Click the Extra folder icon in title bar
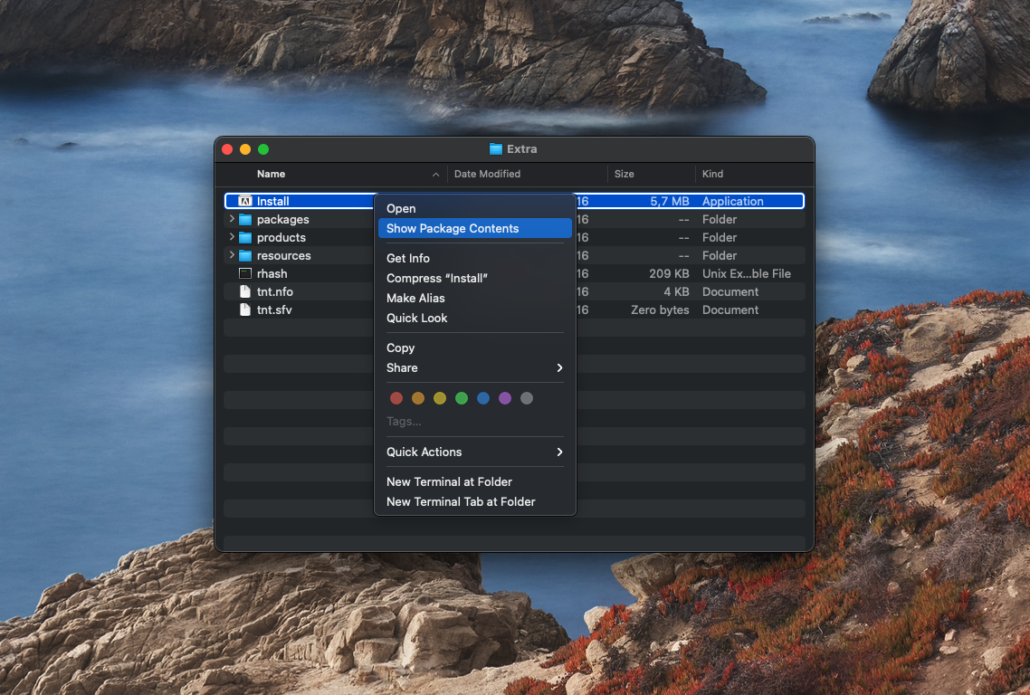Viewport: 1030px width, 695px height. 496,149
